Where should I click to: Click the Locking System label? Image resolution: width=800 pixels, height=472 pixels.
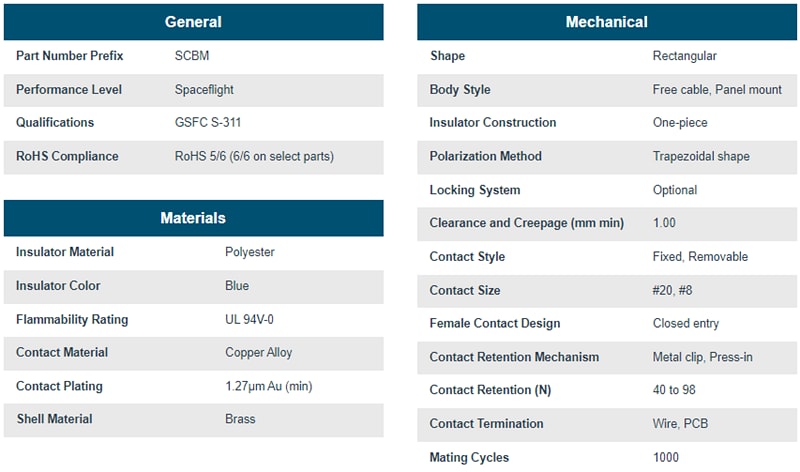click(474, 190)
